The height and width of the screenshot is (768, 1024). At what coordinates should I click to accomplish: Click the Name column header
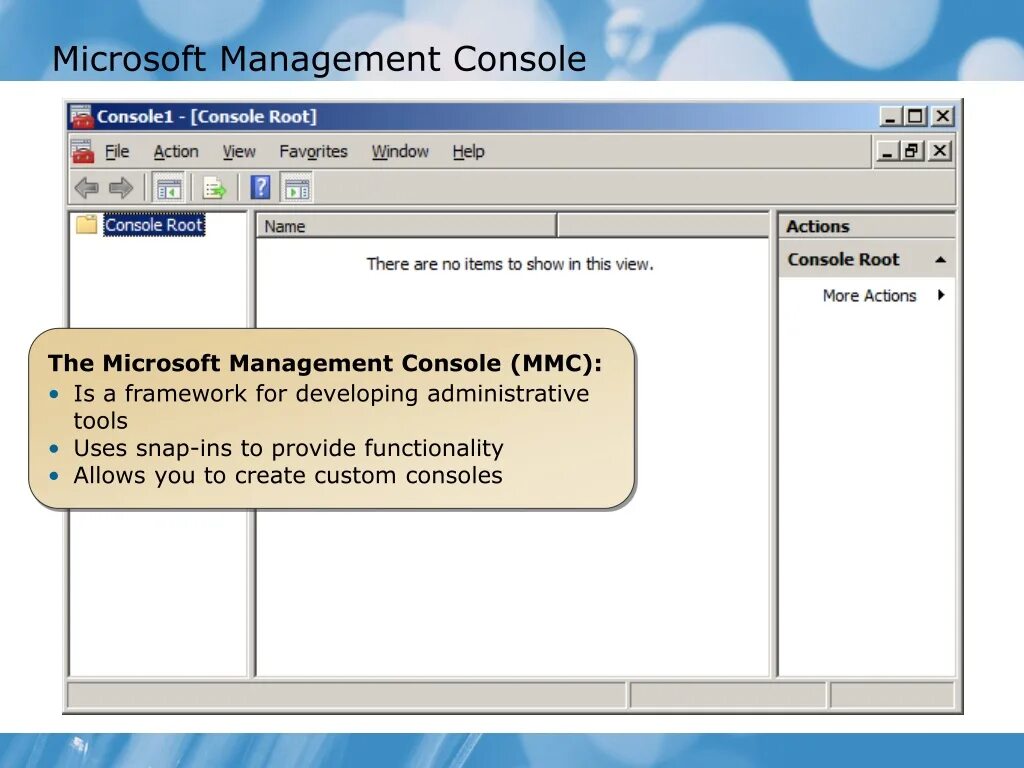pyautogui.click(x=406, y=226)
